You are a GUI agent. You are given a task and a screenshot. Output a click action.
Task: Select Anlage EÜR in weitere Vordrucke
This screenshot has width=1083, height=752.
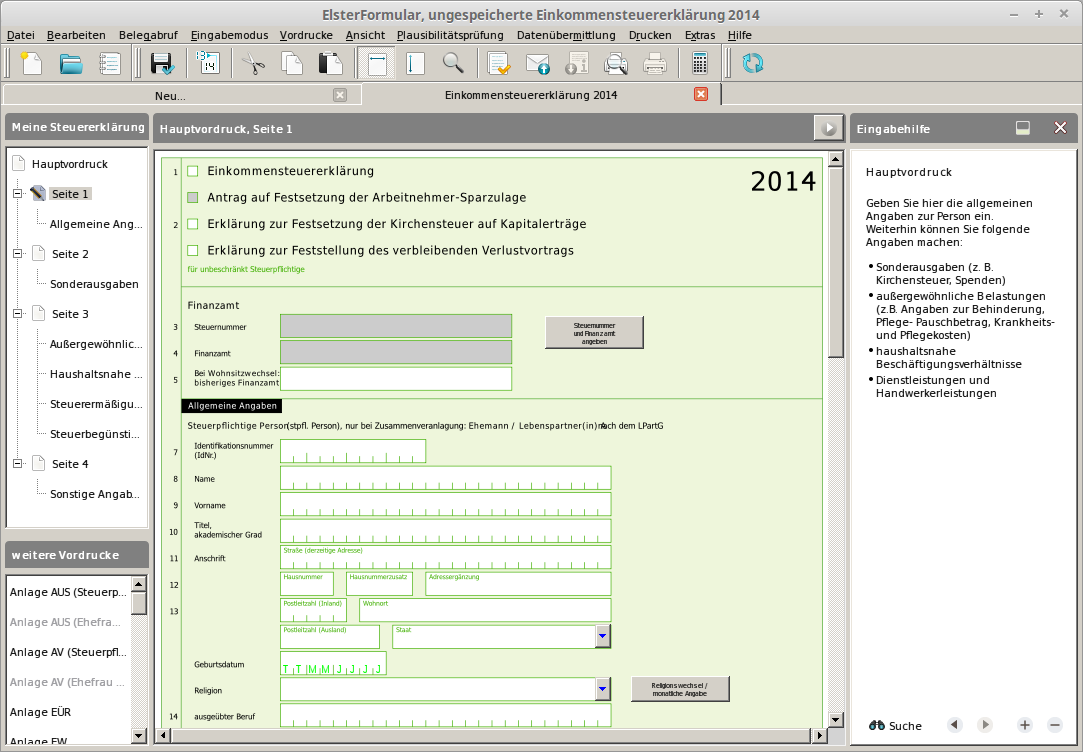(x=40, y=712)
